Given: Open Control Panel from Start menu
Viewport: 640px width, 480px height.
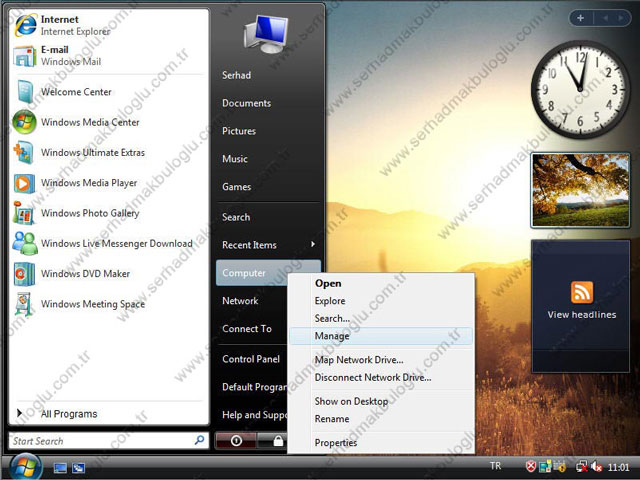Looking at the screenshot, I should 251,359.
